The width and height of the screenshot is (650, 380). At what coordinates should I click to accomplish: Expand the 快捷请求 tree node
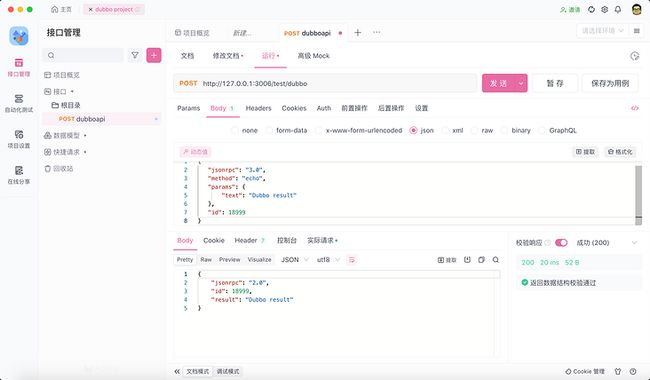[85, 152]
